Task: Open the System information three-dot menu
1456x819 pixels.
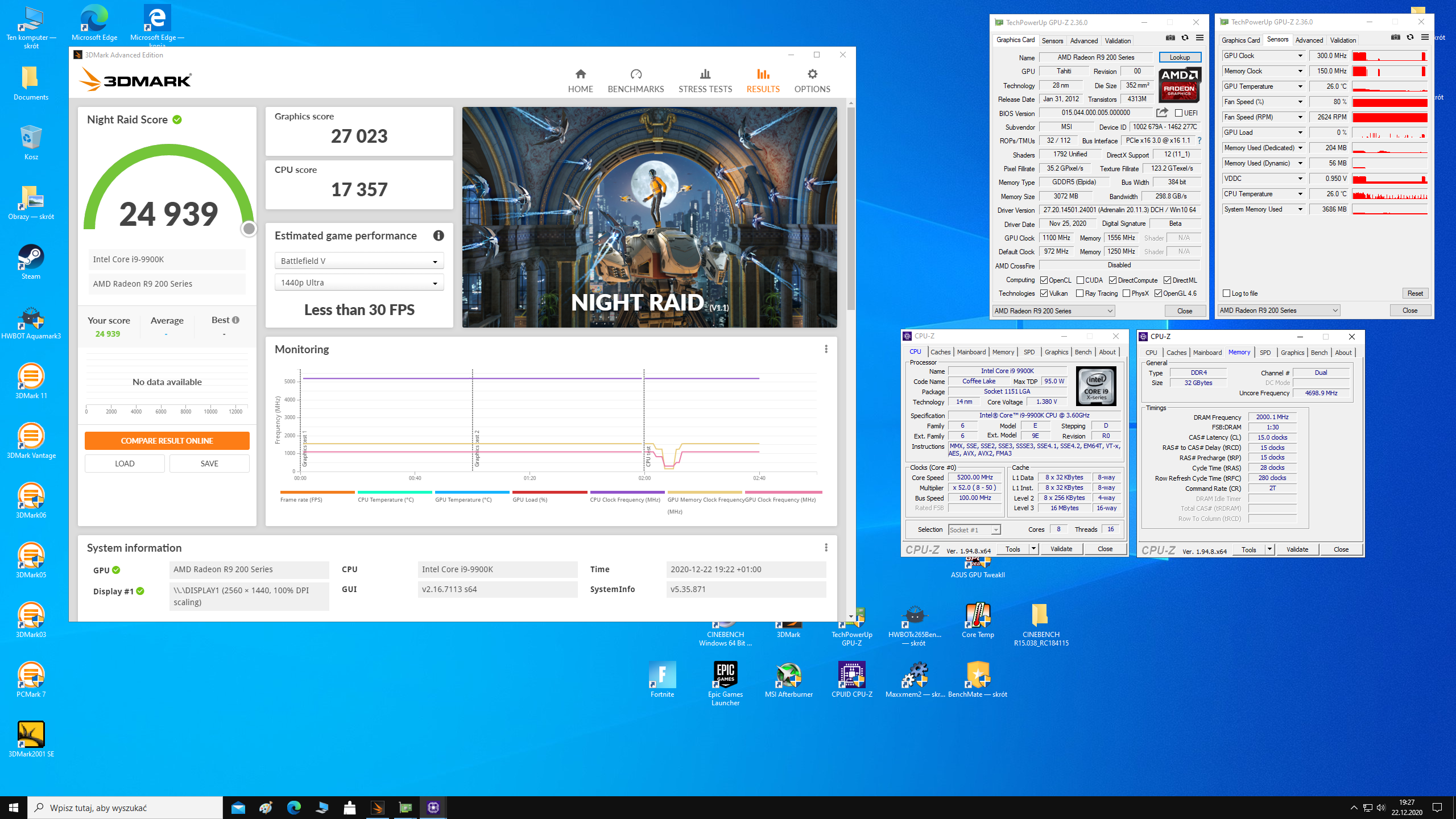Action: pos(826,548)
